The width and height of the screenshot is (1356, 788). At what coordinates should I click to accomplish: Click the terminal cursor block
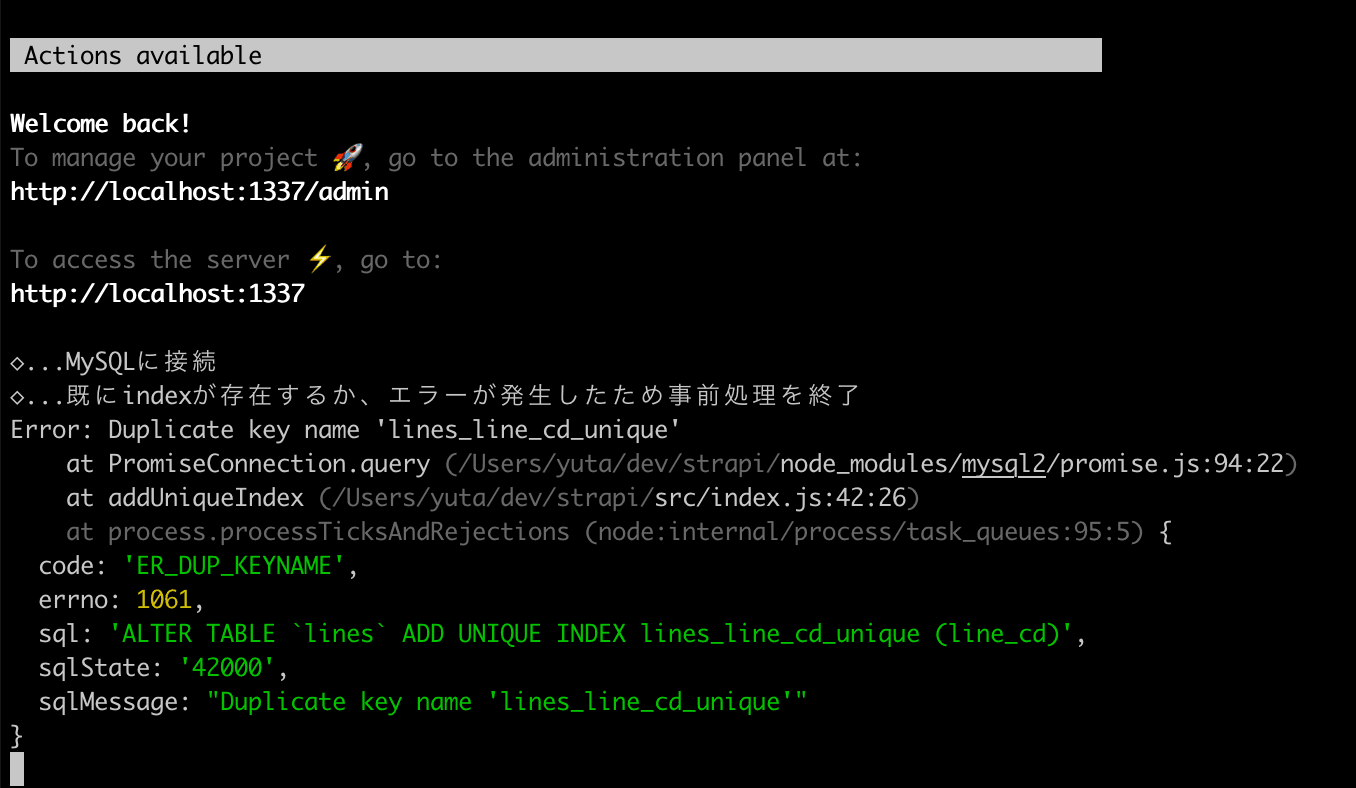(17, 769)
